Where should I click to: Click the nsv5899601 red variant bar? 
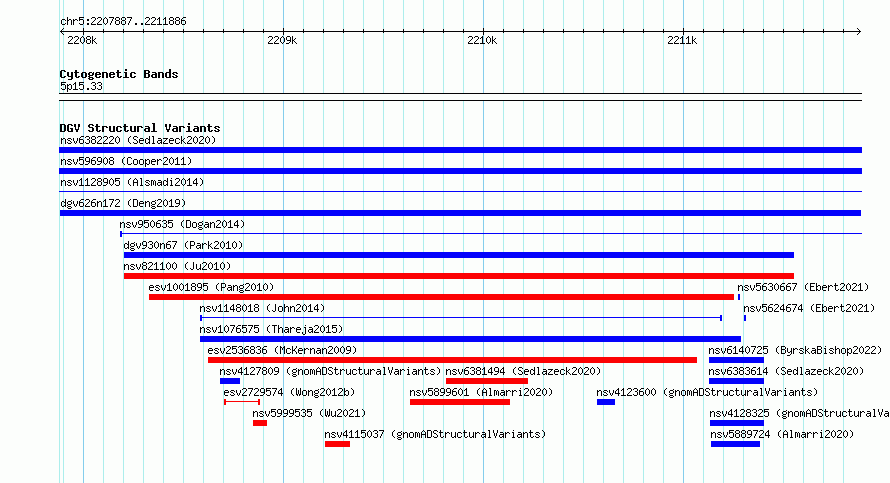pyautogui.click(x=460, y=402)
